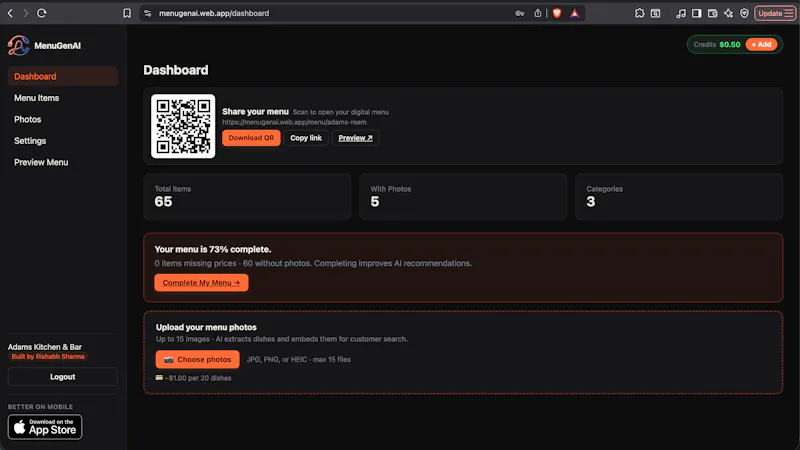Viewport: 800px width, 450px height.
Task: Click the share icon in address bar
Action: coord(538,13)
